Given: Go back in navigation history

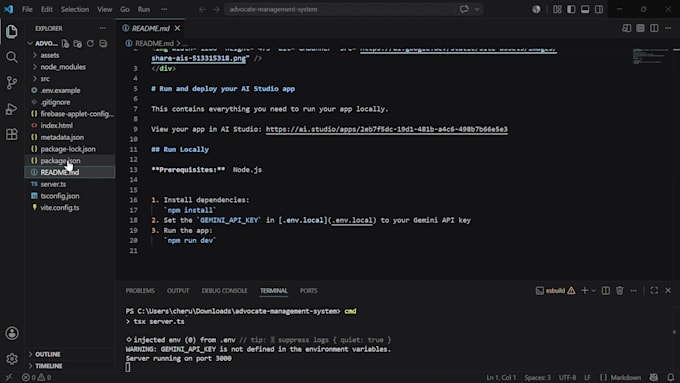Looking at the screenshot, I should point(202,9).
